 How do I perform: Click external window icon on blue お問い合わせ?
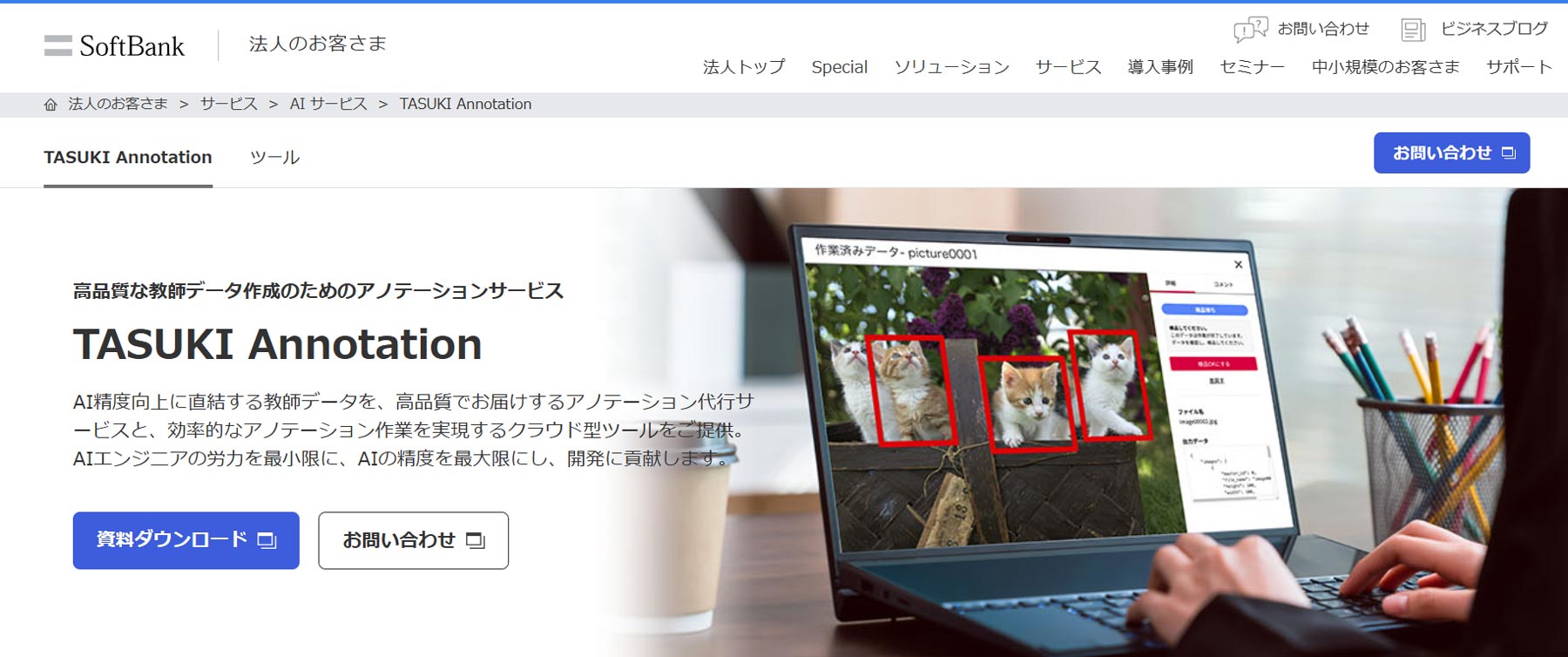coord(1509,153)
